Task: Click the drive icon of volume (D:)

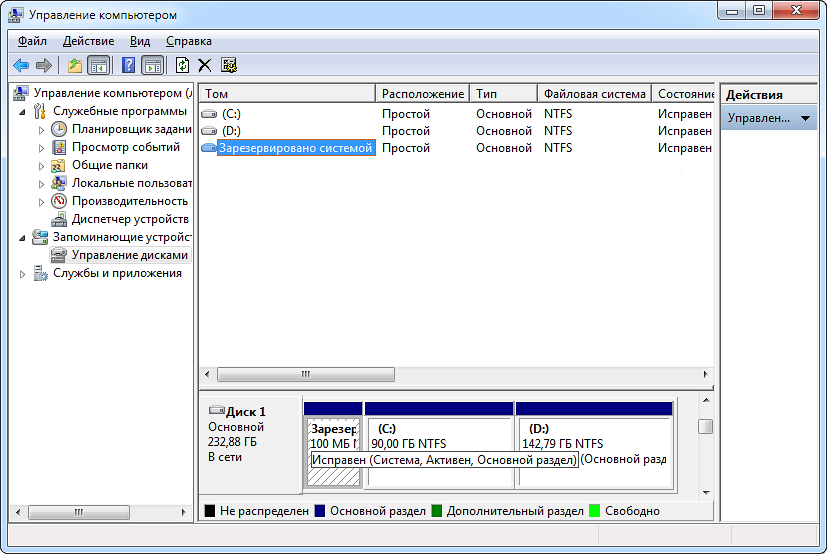Action: coord(209,131)
